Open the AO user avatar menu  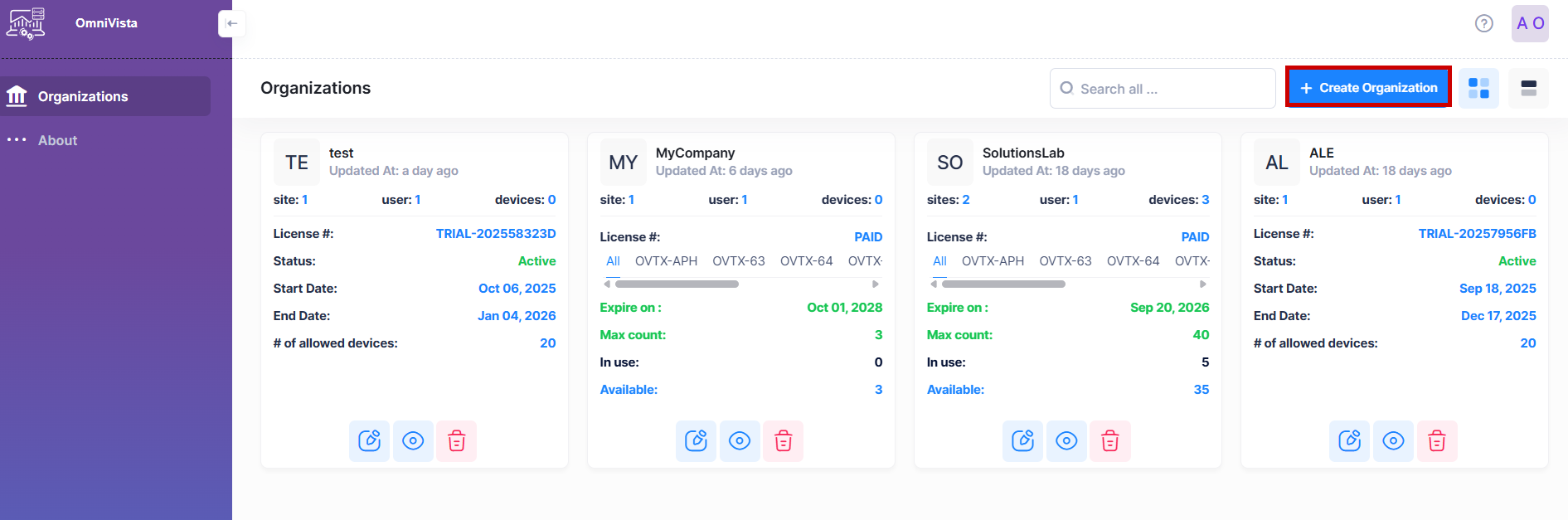click(1530, 23)
